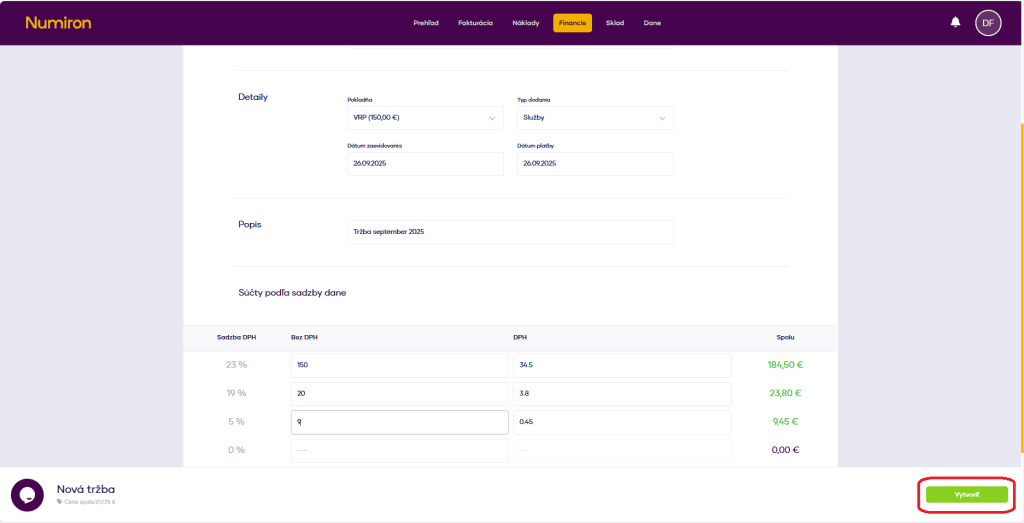This screenshot has width=1024, height=523.
Task: Open the DF user avatar menu
Action: [x=988, y=22]
